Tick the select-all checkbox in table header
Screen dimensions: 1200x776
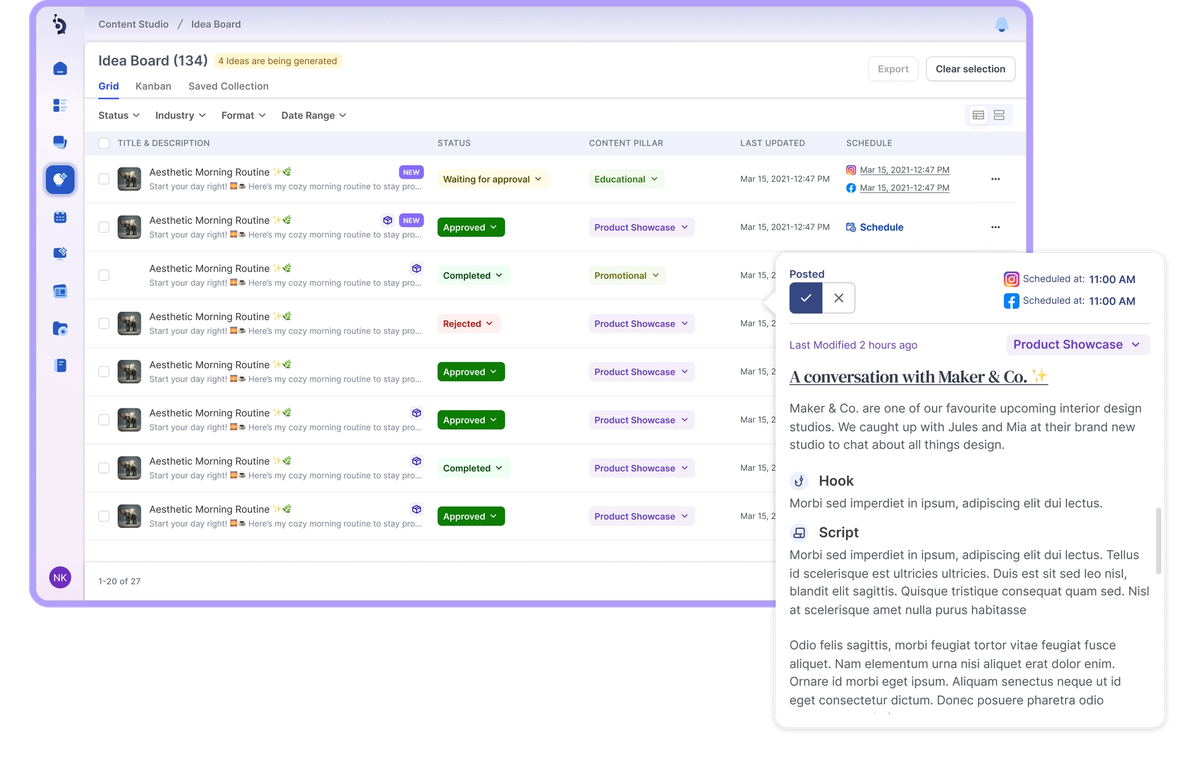pyautogui.click(x=104, y=143)
